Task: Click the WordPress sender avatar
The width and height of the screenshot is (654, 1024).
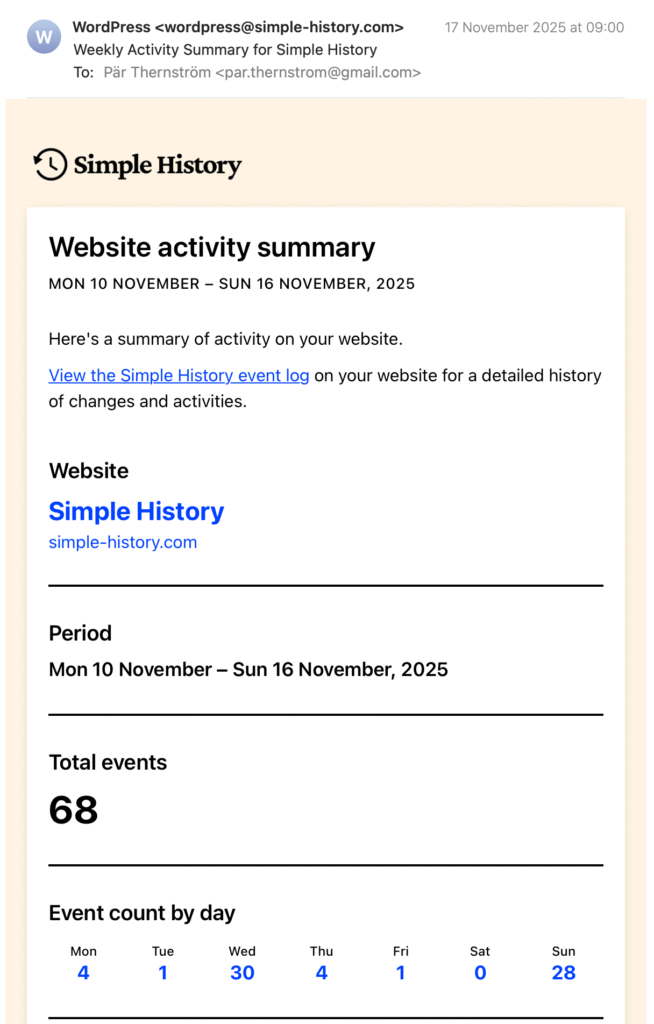Action: point(44,39)
